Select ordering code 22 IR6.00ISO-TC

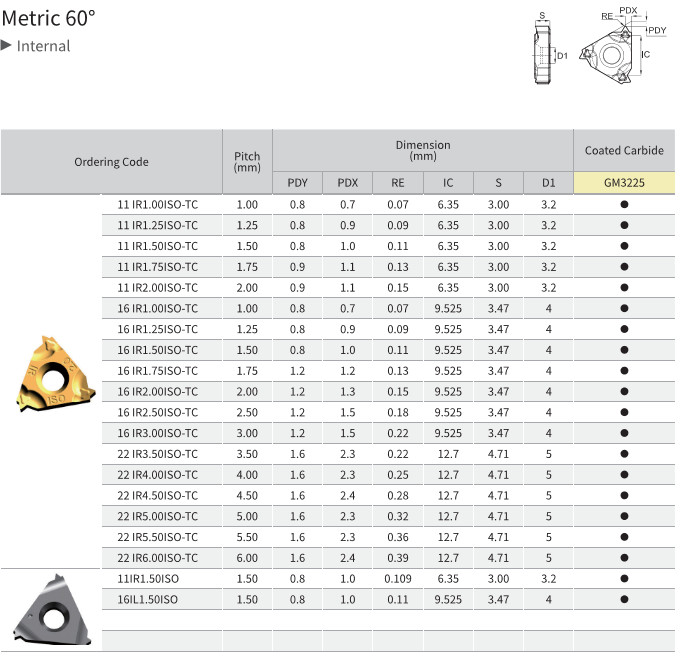(158, 558)
